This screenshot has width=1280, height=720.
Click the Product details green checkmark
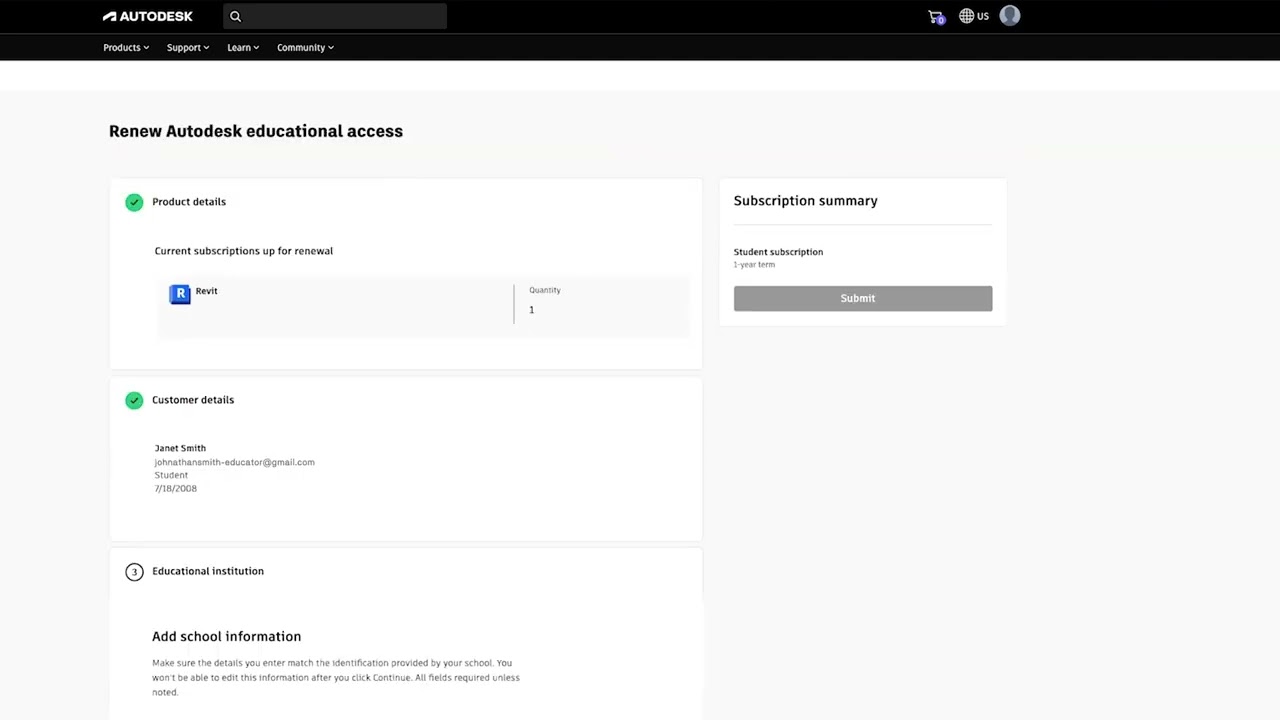[134, 202]
